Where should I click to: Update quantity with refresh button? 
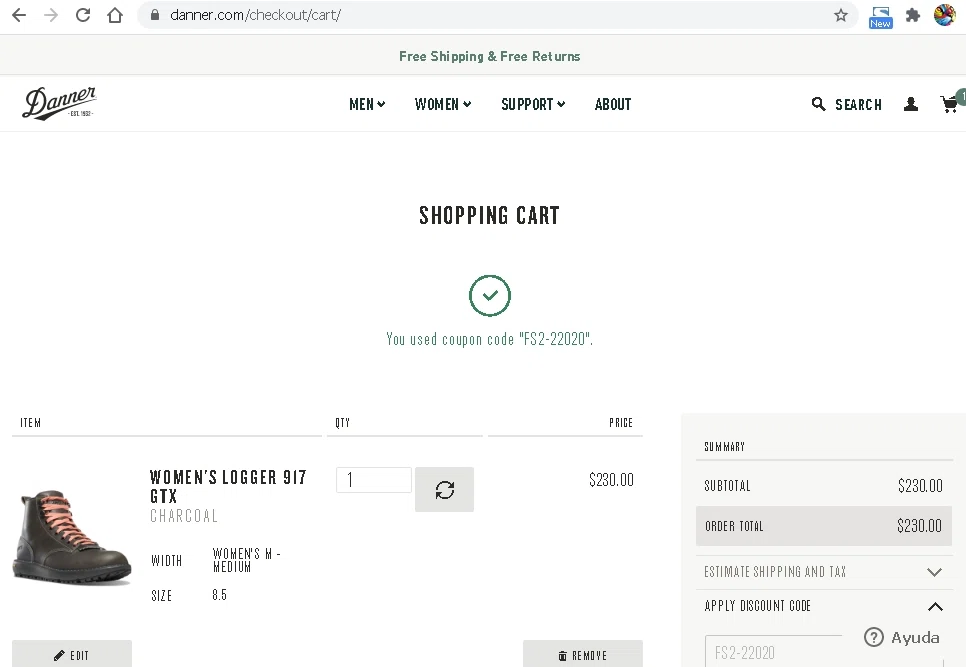tap(444, 490)
